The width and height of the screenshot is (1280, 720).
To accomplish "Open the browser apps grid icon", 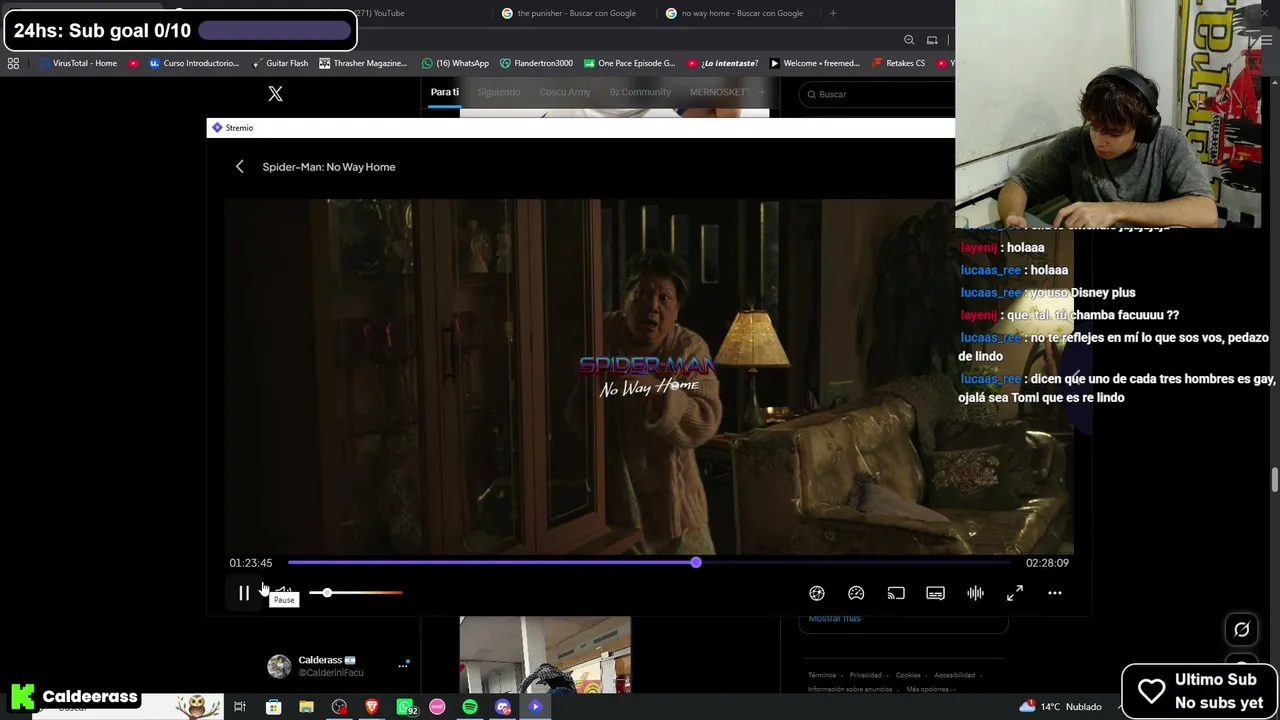I will pyautogui.click(x=13, y=63).
